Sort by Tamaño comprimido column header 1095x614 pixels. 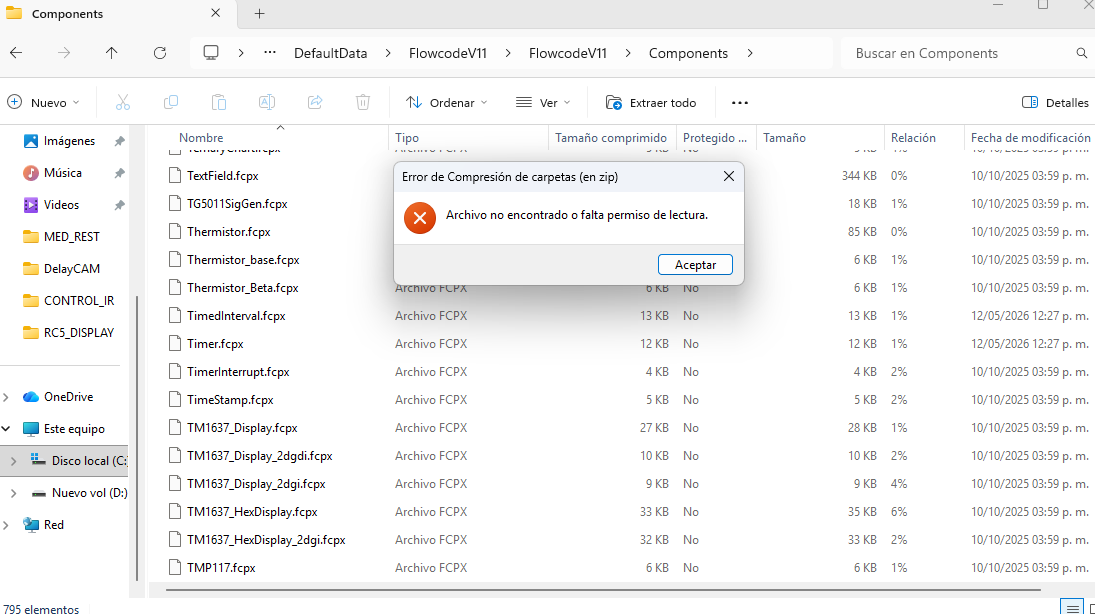pyautogui.click(x=611, y=138)
